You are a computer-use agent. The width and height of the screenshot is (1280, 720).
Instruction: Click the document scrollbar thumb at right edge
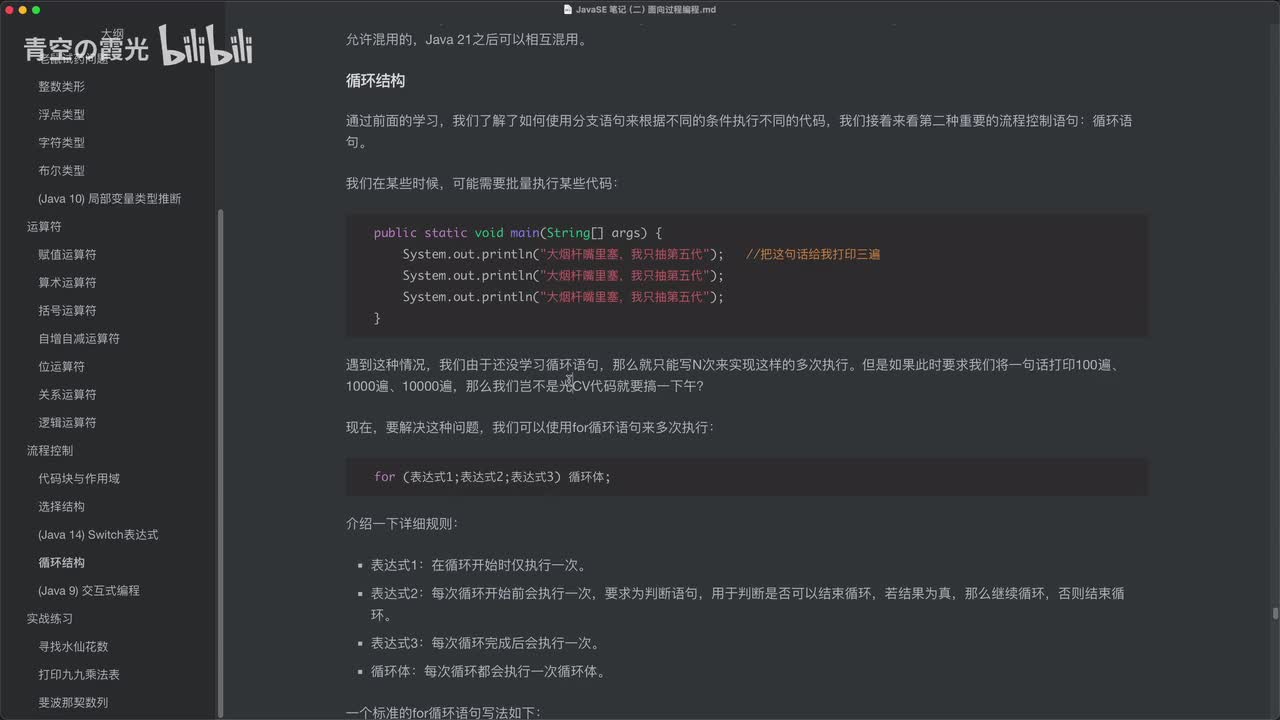[1275, 614]
